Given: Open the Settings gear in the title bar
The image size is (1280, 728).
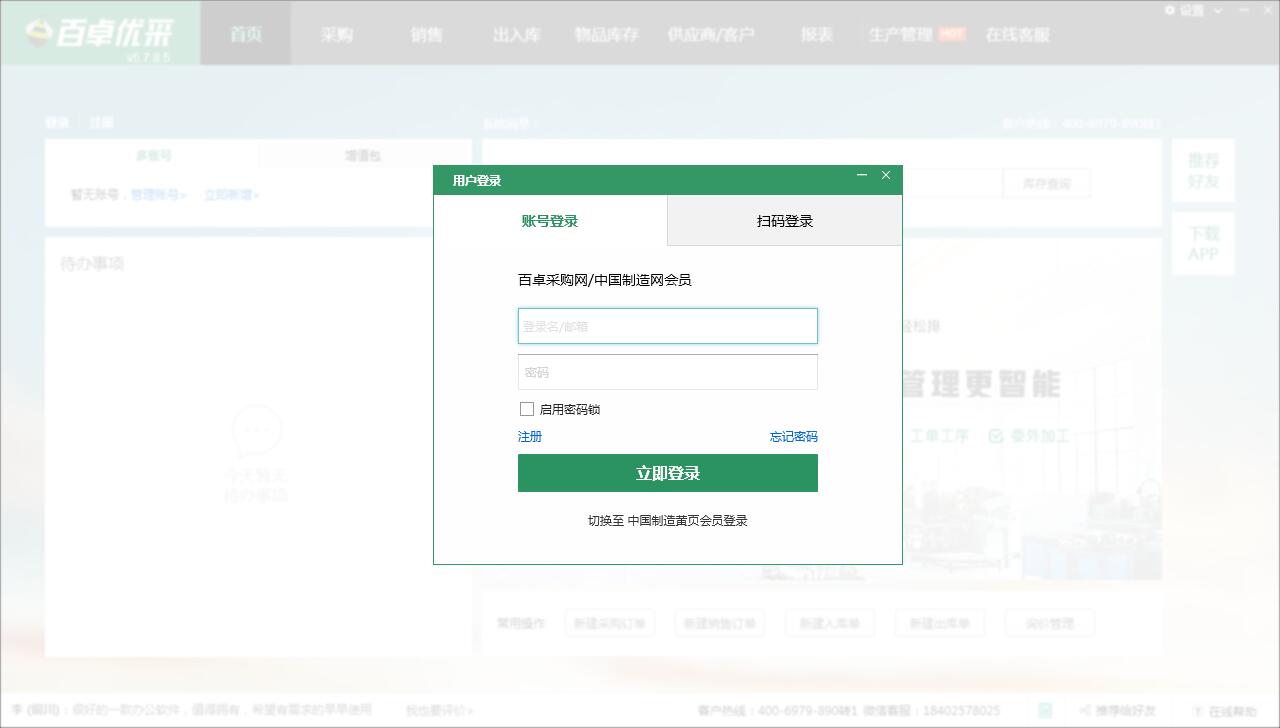Looking at the screenshot, I should [1170, 10].
